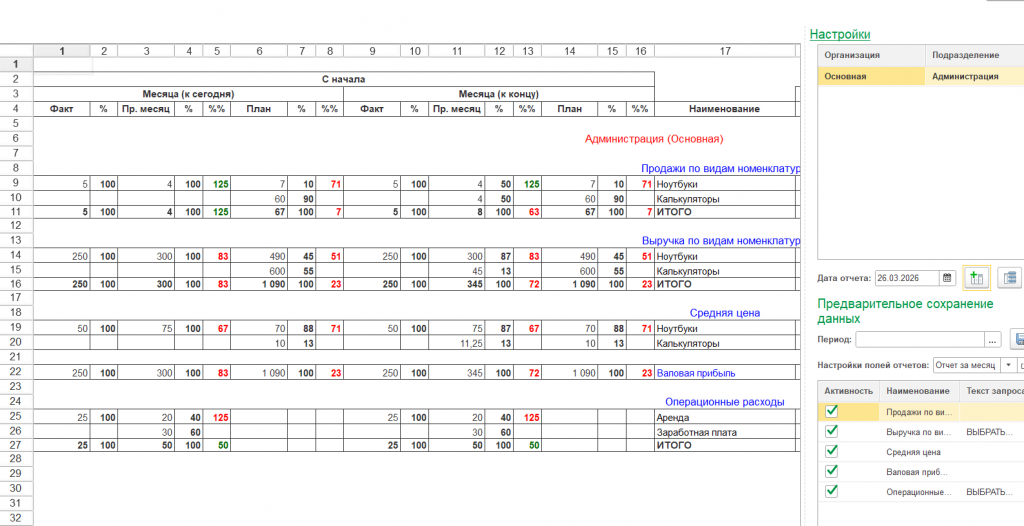Select spreadsheet column header 6
The height and width of the screenshot is (526, 1024).
(259, 50)
